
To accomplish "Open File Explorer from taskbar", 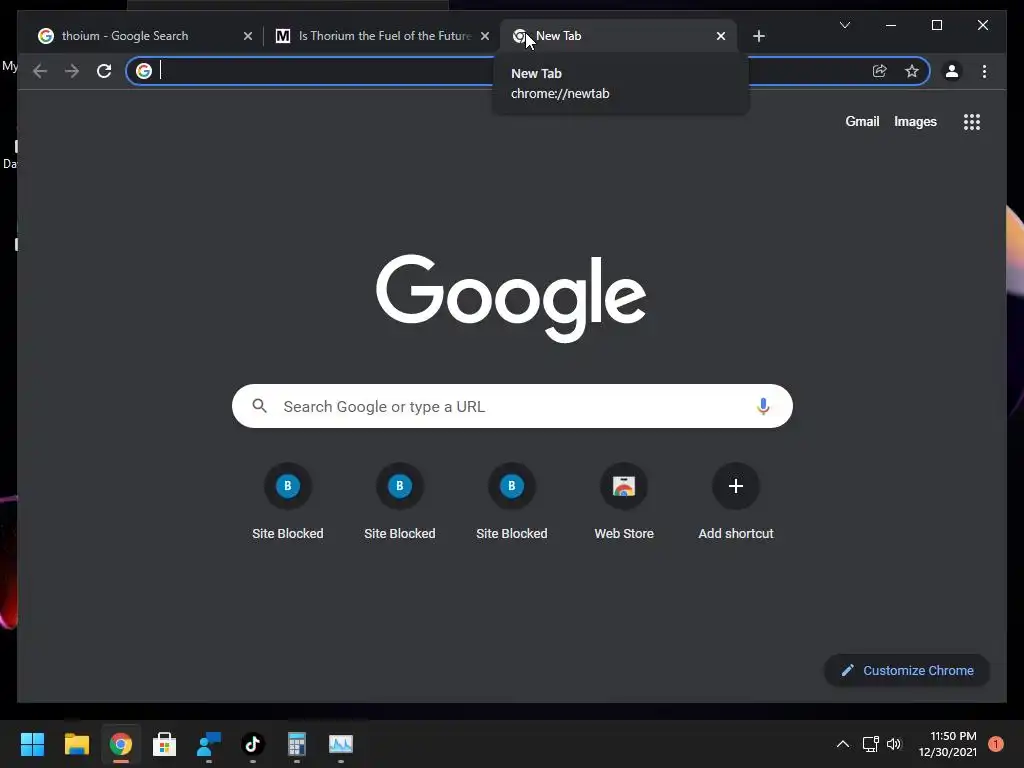I will (76, 744).
